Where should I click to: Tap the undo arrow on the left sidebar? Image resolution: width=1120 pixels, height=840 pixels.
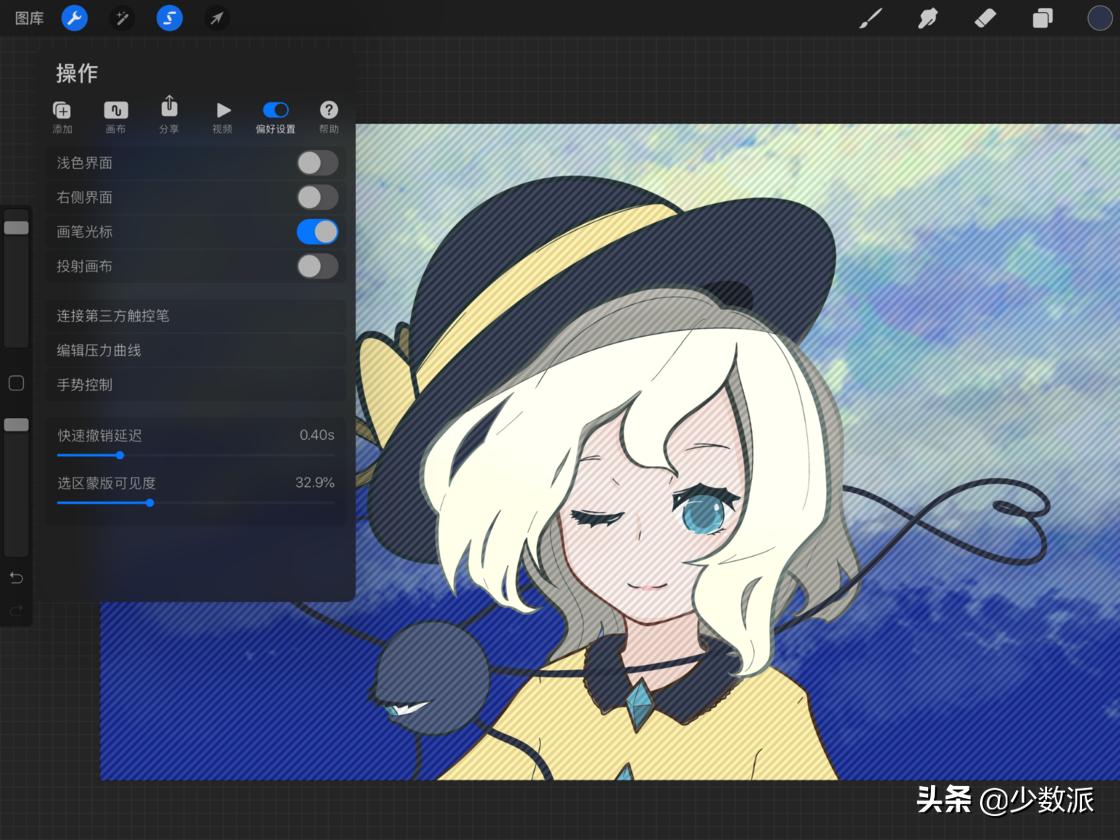coord(16,578)
